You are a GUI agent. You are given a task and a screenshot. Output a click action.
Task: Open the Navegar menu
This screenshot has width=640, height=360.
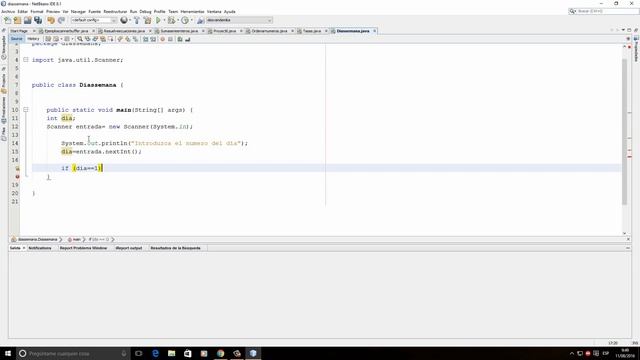[78, 11]
